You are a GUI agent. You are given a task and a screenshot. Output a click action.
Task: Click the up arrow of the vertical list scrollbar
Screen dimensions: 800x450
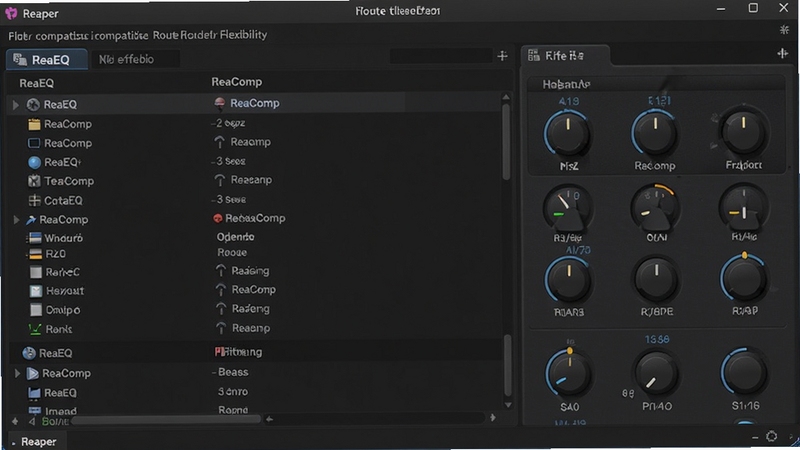click(x=506, y=97)
